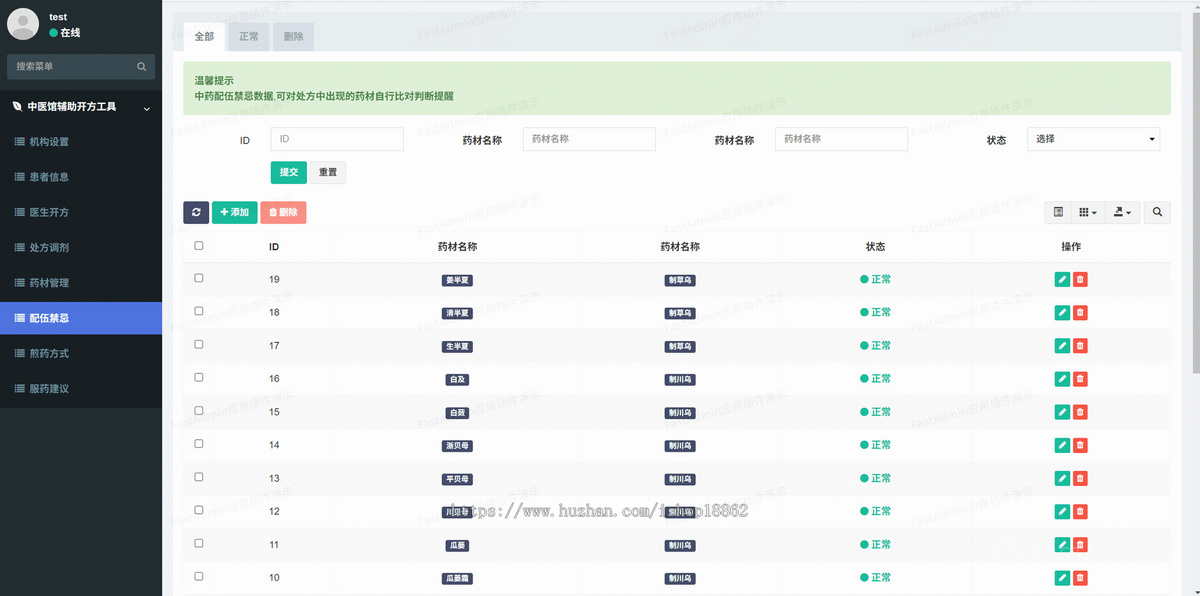Click the refresh icon above the table
Viewport: 1200px width, 596px height.
tap(196, 212)
